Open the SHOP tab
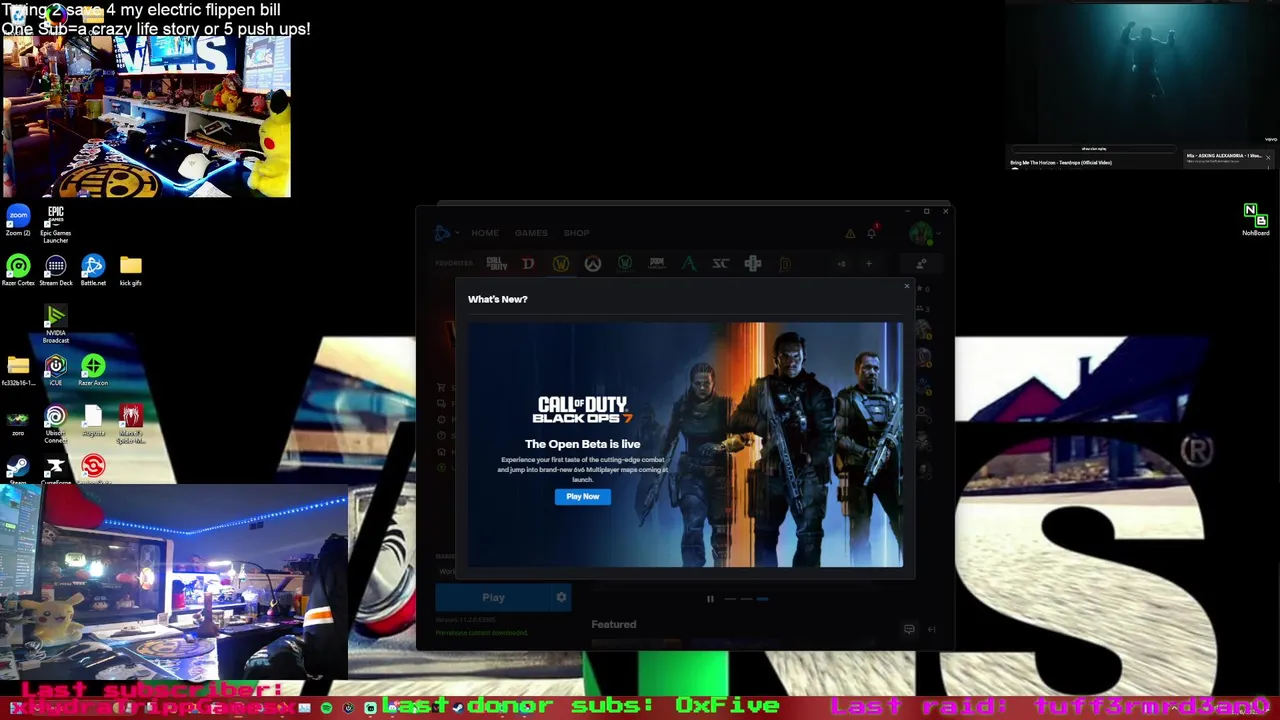The image size is (1280, 720). (x=576, y=233)
